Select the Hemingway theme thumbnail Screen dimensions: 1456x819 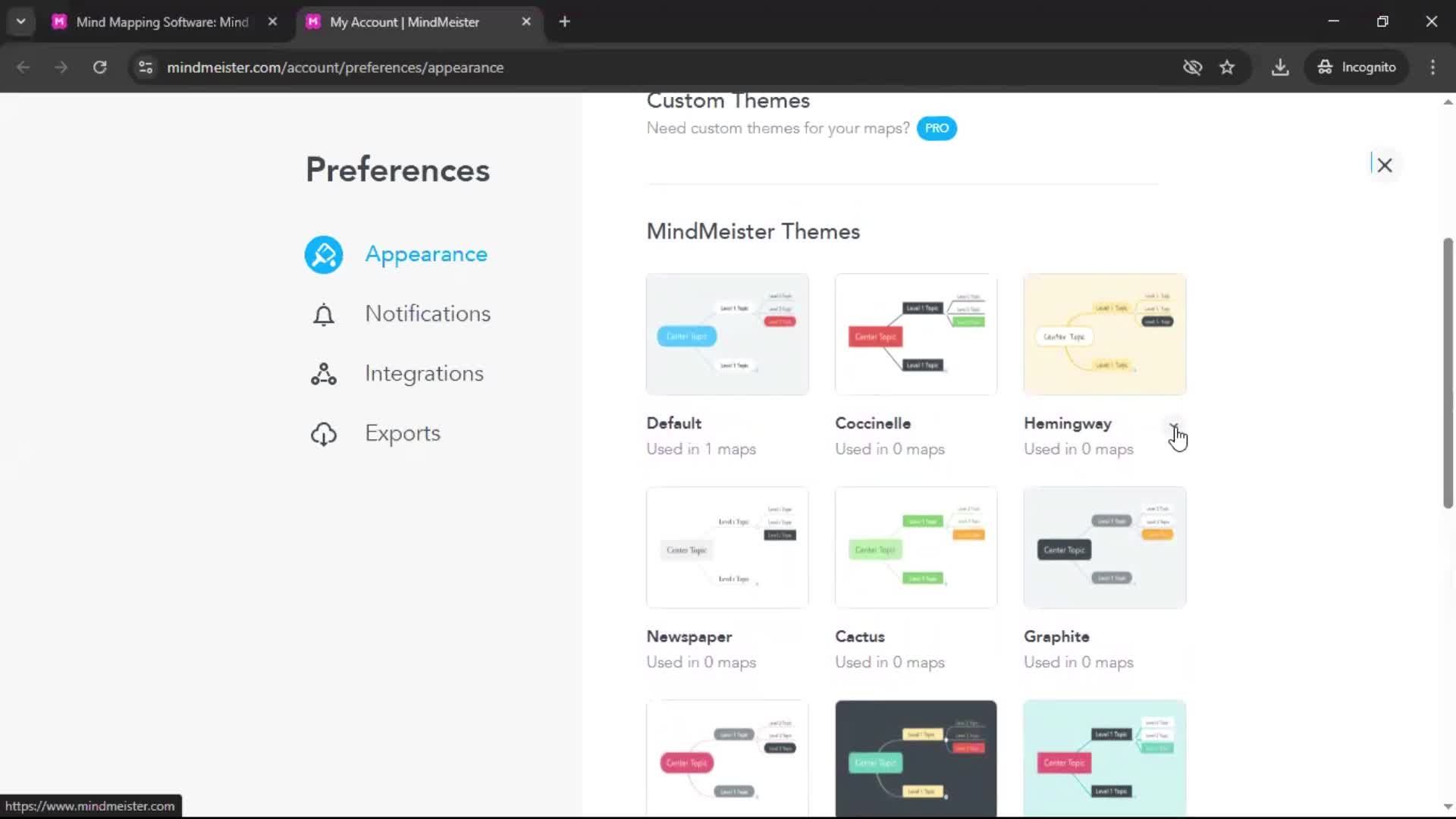coord(1105,334)
